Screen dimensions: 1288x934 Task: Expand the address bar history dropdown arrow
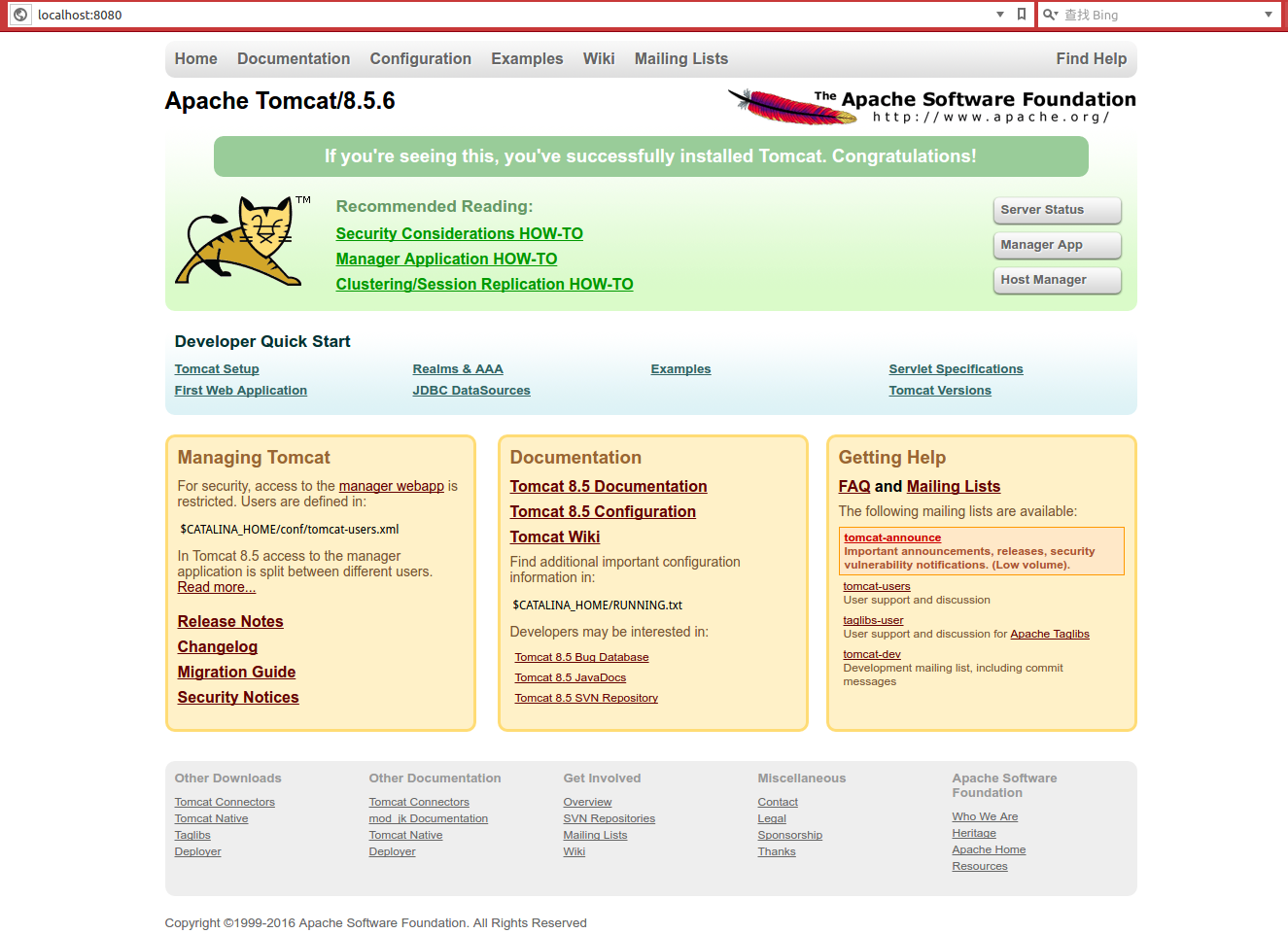pyautogui.click(x=1000, y=15)
